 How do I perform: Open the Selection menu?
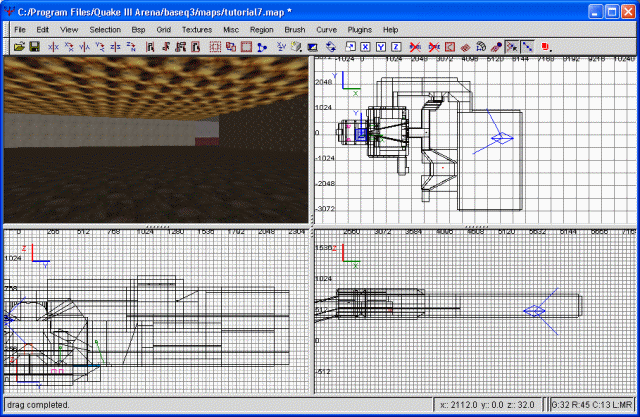pos(105,29)
